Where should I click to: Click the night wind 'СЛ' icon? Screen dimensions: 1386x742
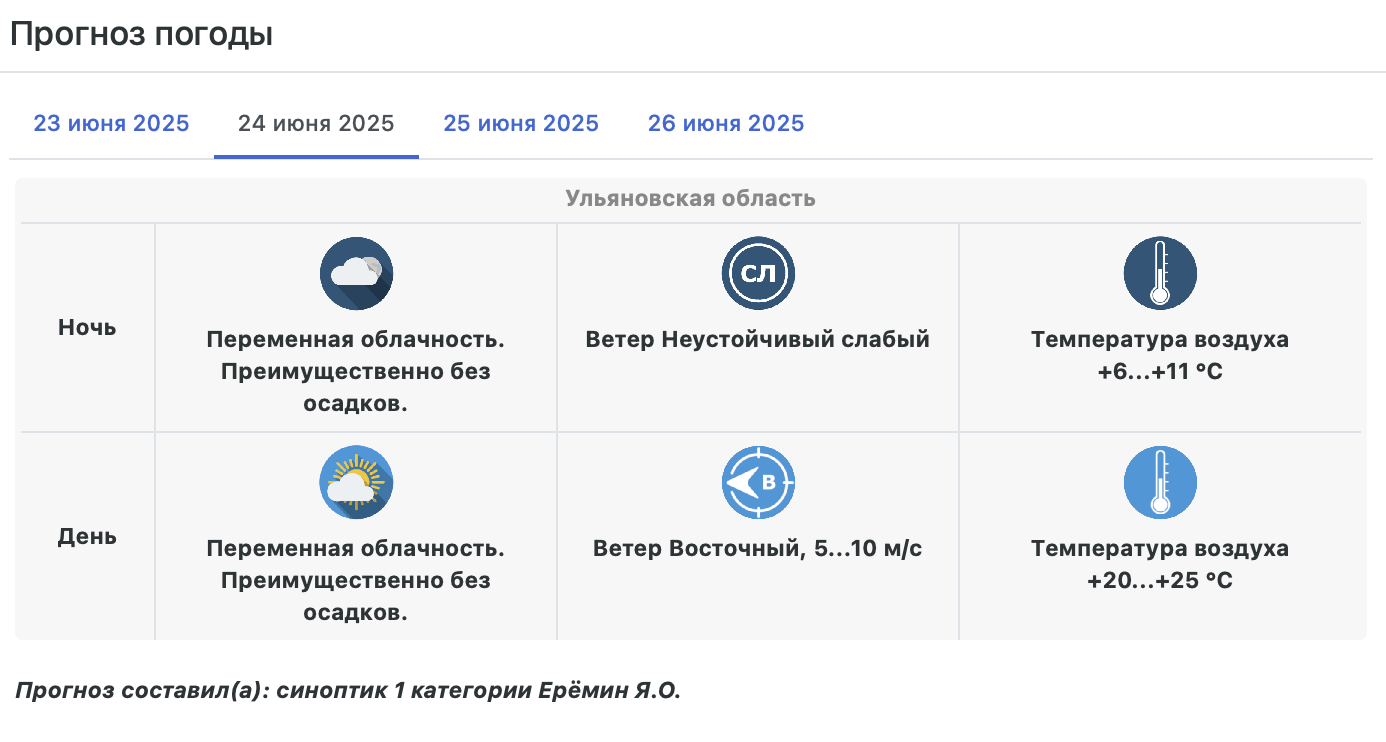click(758, 273)
